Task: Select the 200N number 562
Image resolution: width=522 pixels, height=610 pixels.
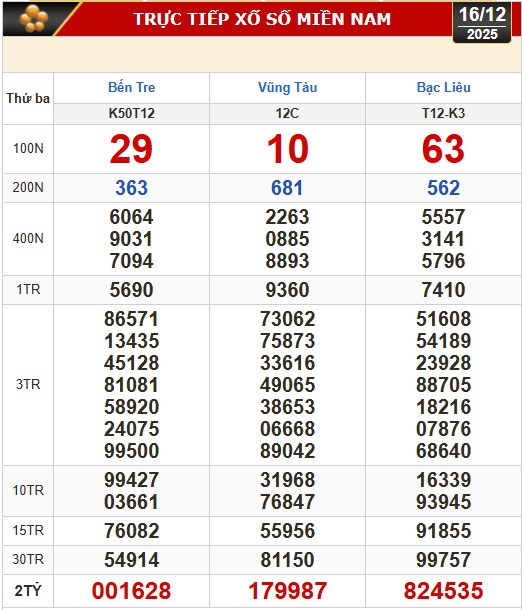Action: [443, 188]
